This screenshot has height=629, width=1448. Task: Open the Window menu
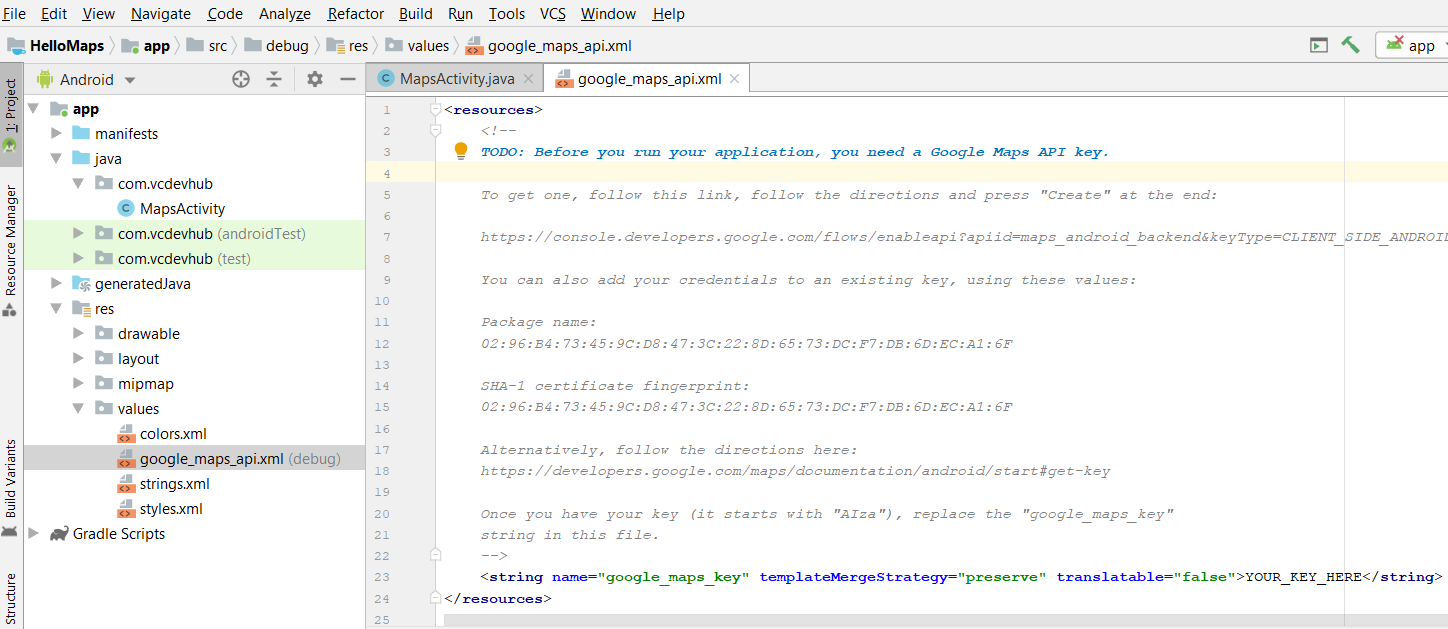click(x=608, y=13)
